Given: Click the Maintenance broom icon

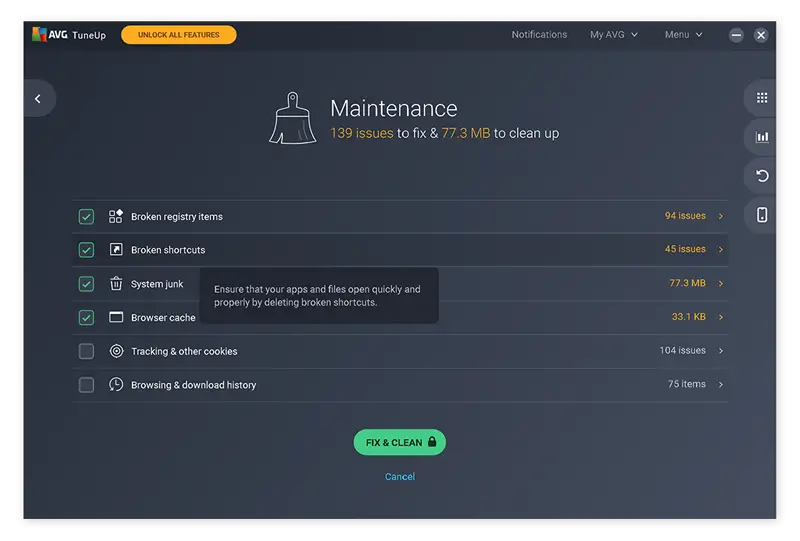Looking at the screenshot, I should click(292, 118).
